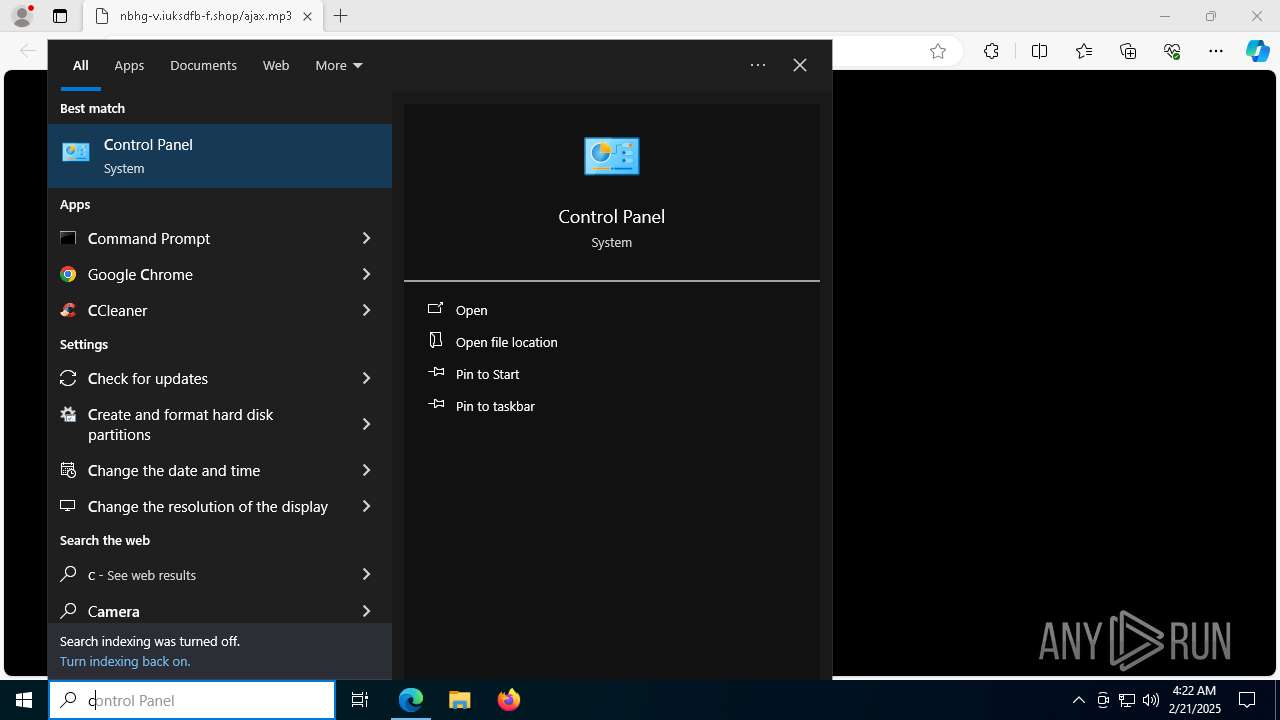The image size is (1280, 720).
Task: Open Edge favorites star-list icon
Action: click(1084, 51)
